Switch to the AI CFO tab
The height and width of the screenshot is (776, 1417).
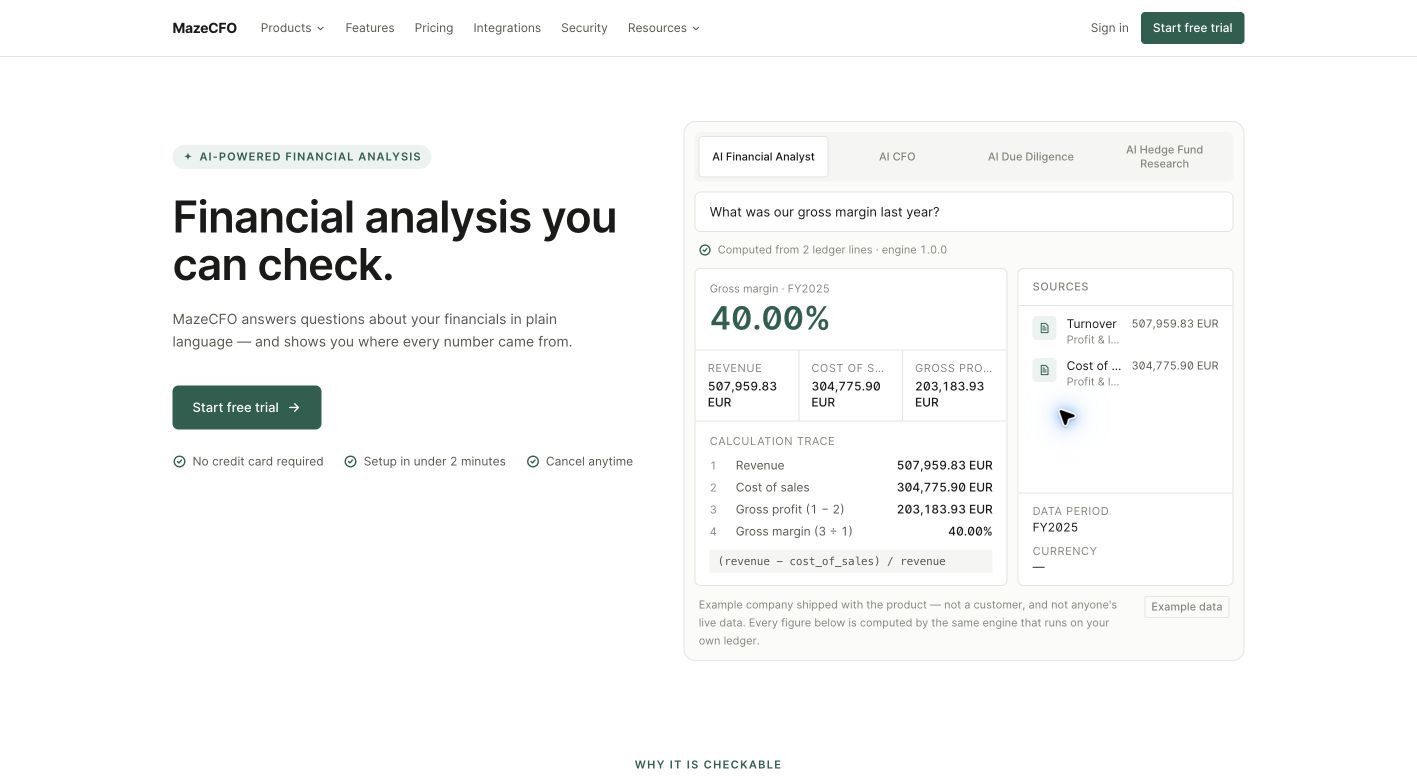897,157
